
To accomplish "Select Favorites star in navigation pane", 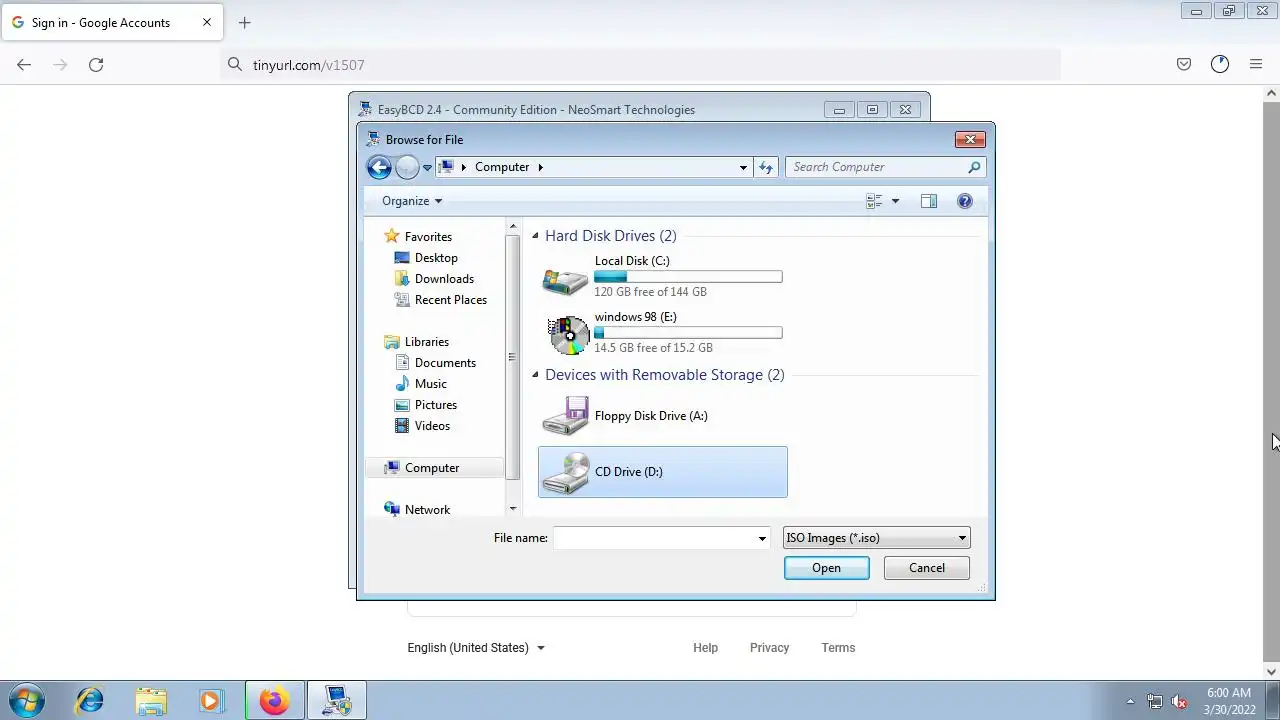I will [x=391, y=237].
